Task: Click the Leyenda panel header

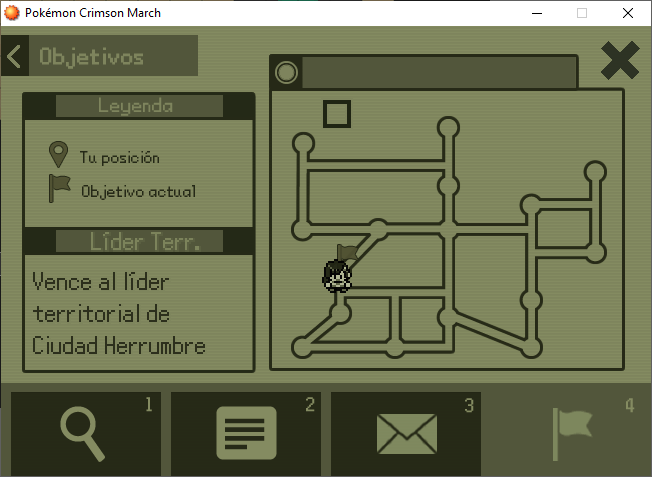Action: tap(137, 106)
